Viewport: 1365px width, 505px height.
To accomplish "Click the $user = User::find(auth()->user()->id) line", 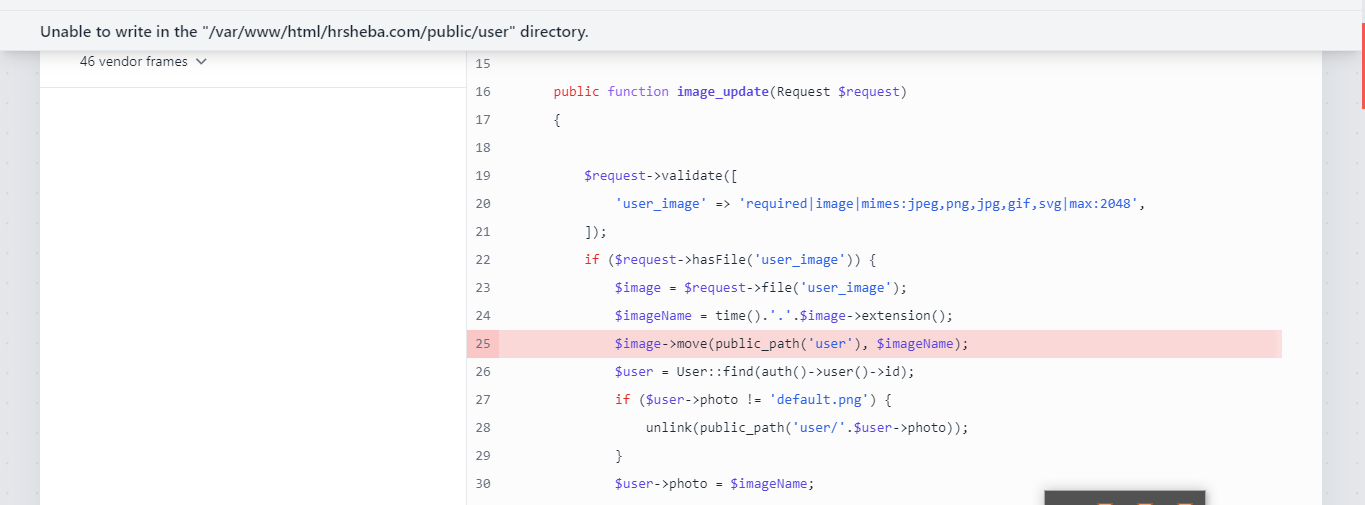I will (x=764, y=371).
